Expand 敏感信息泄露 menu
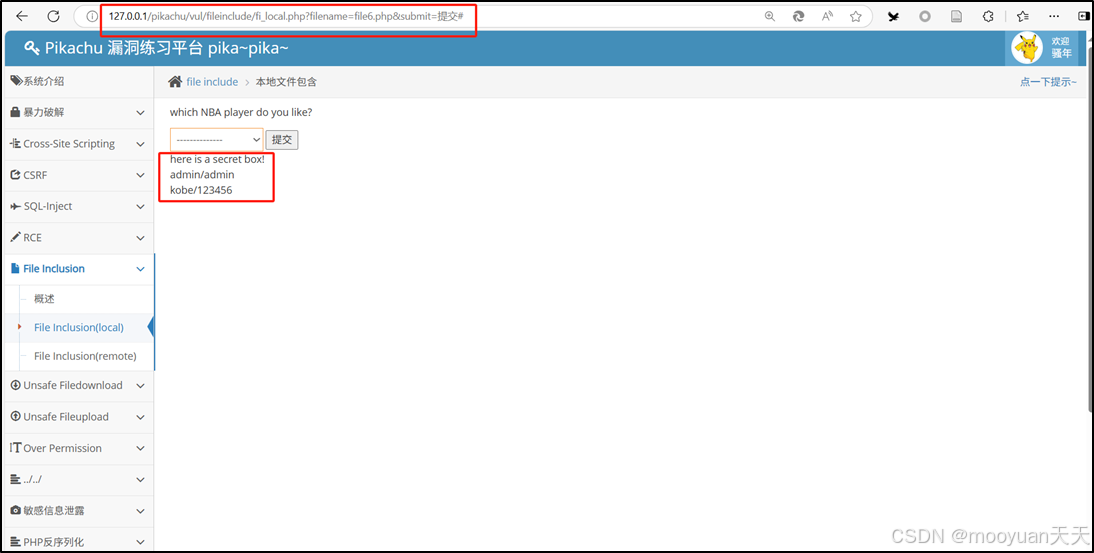 [79, 510]
